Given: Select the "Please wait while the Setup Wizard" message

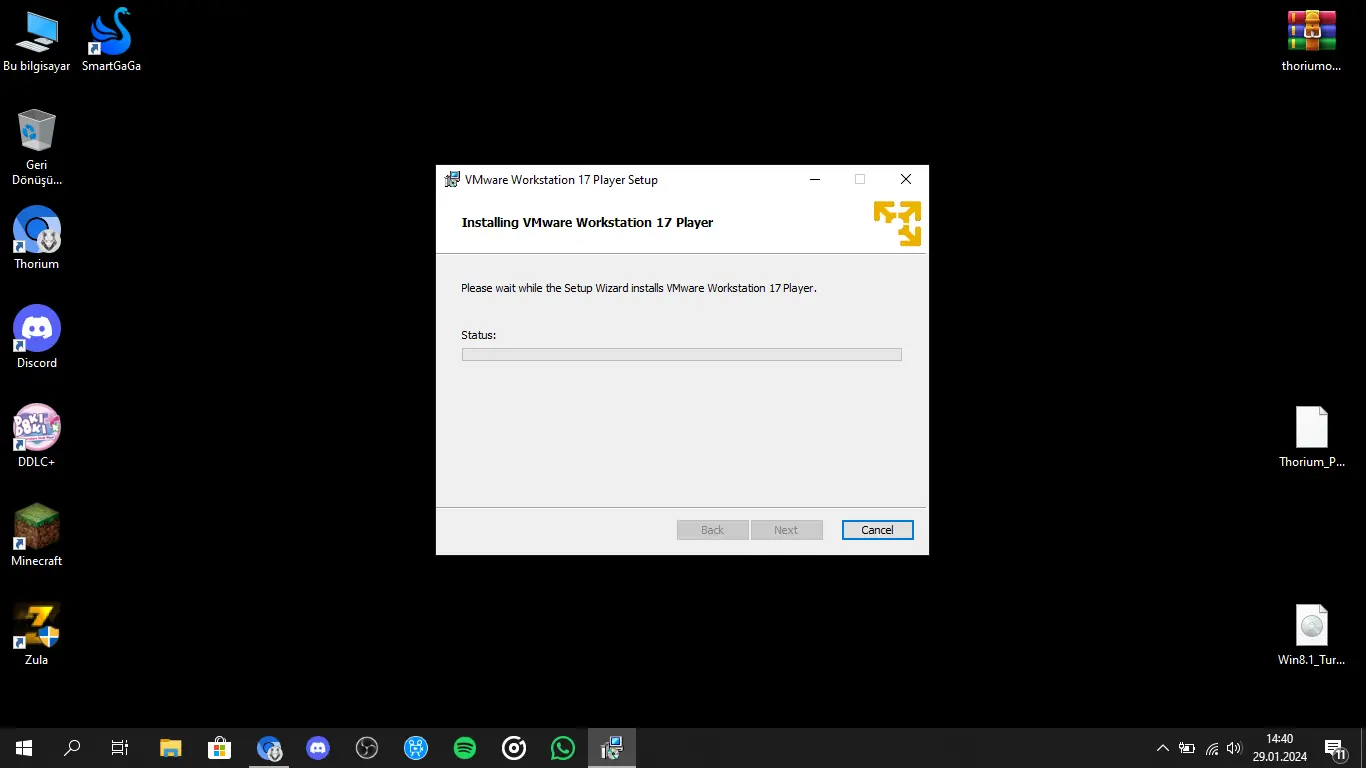Looking at the screenshot, I should pos(639,288).
